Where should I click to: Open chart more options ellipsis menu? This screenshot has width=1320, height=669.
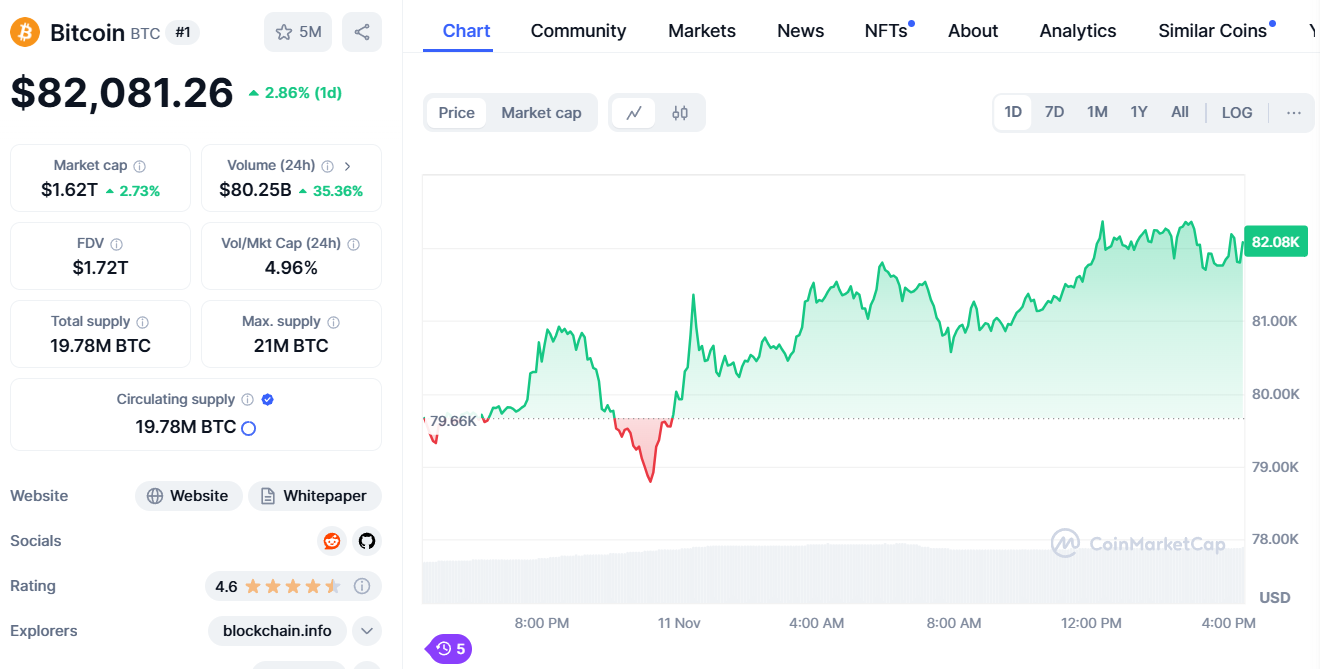coord(1293,113)
